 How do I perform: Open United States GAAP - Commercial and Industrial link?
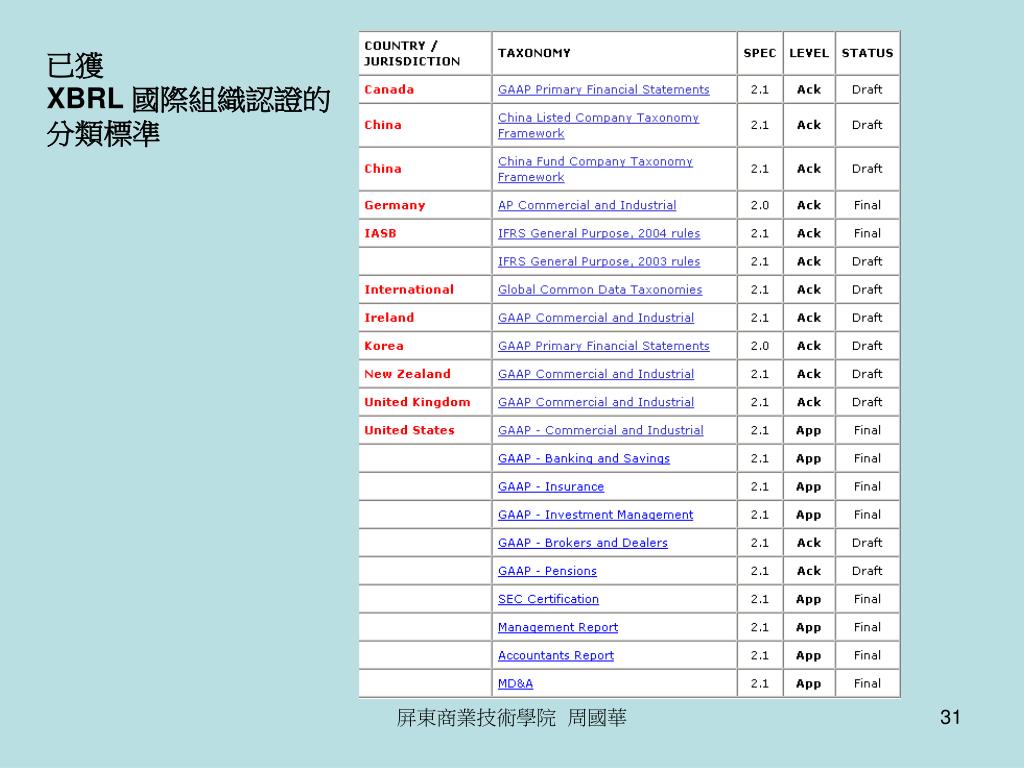tap(601, 430)
